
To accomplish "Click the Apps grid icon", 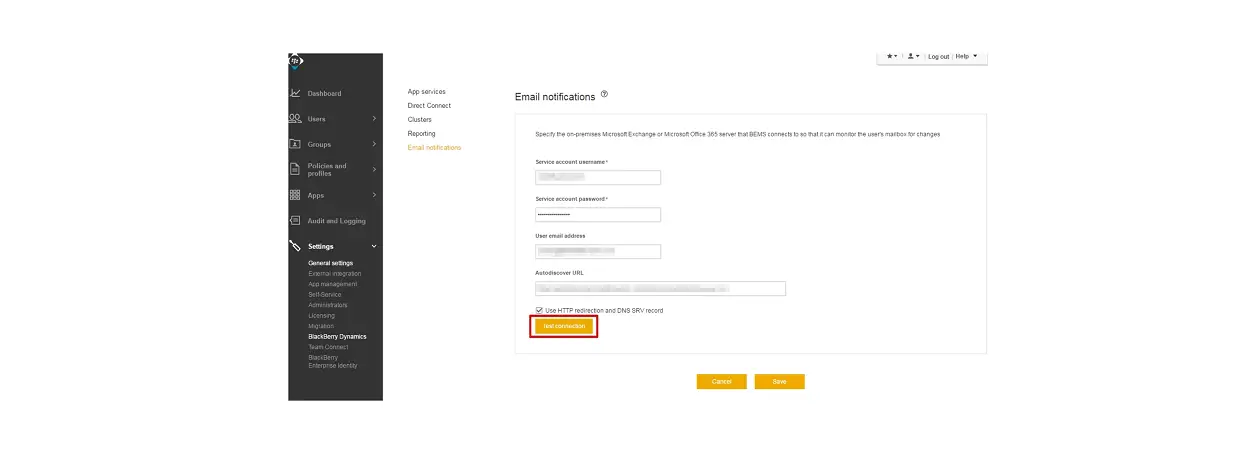I will coord(295,195).
